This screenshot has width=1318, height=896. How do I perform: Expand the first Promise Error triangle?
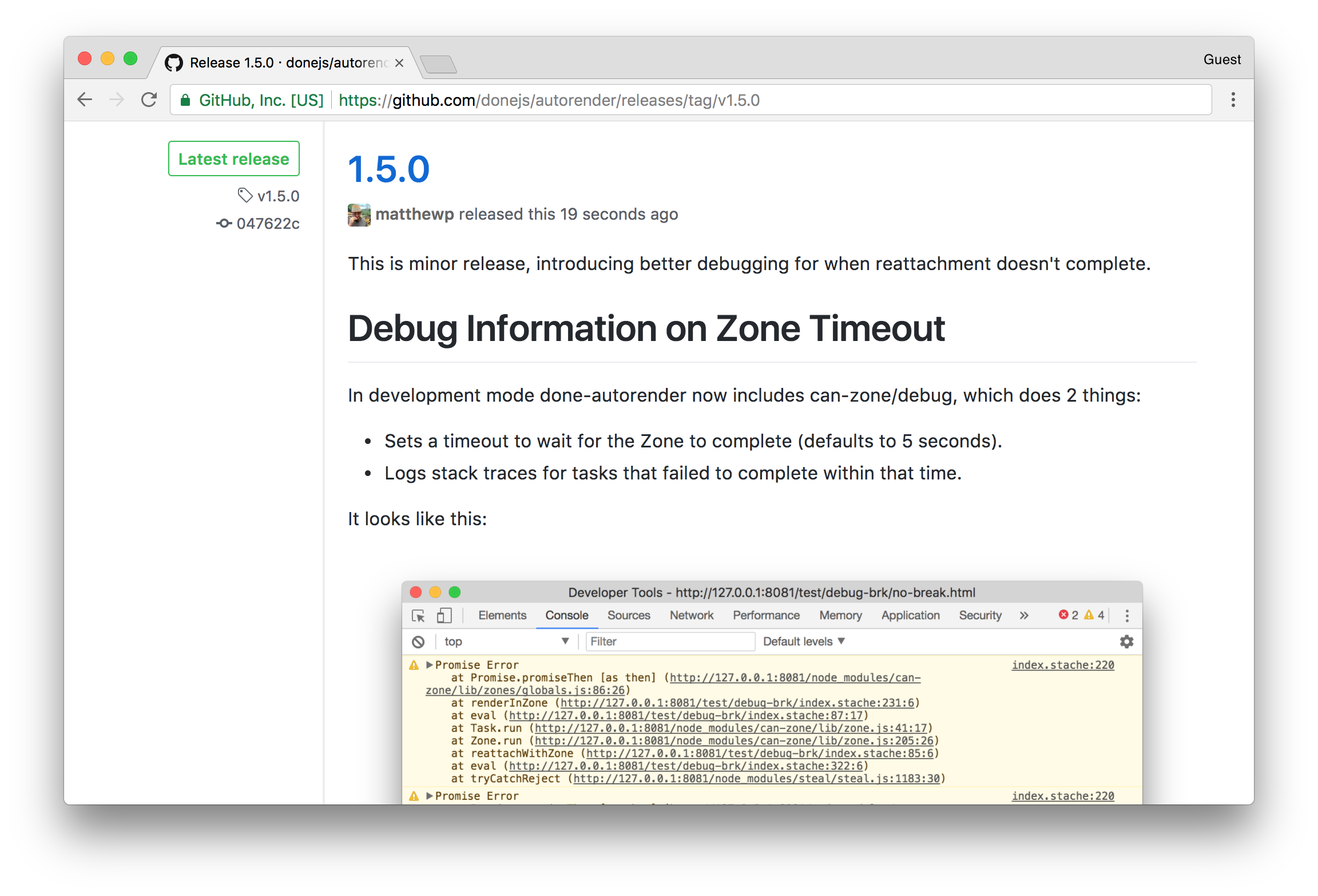click(x=430, y=665)
